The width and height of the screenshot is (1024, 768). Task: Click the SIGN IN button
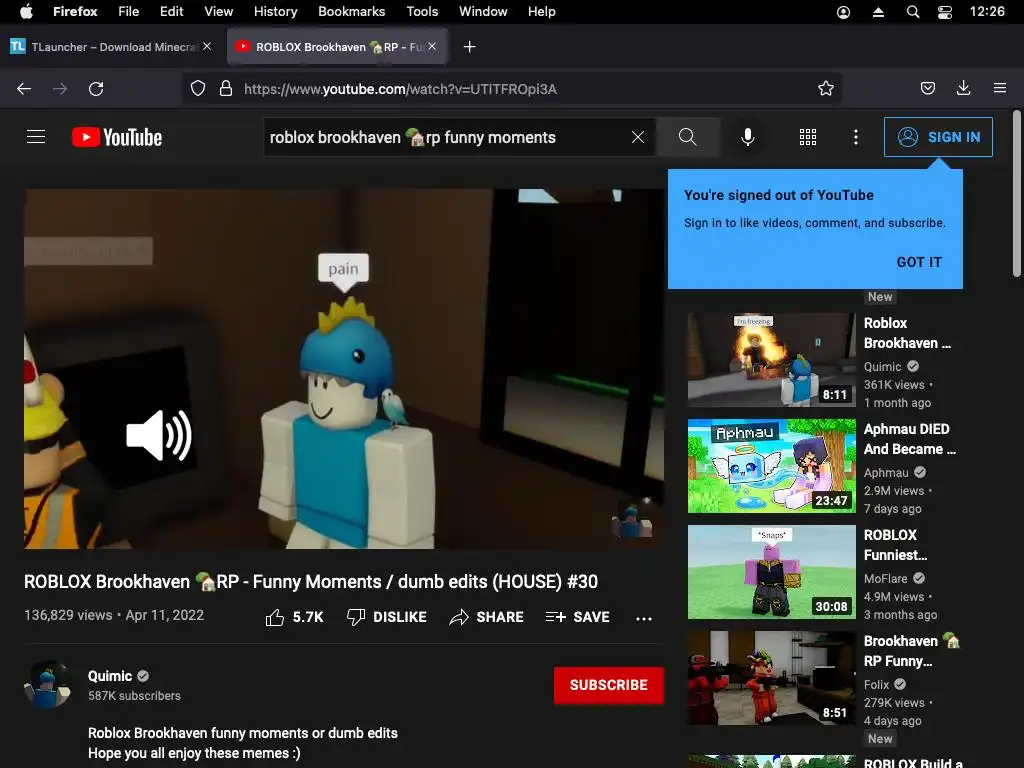(x=938, y=137)
